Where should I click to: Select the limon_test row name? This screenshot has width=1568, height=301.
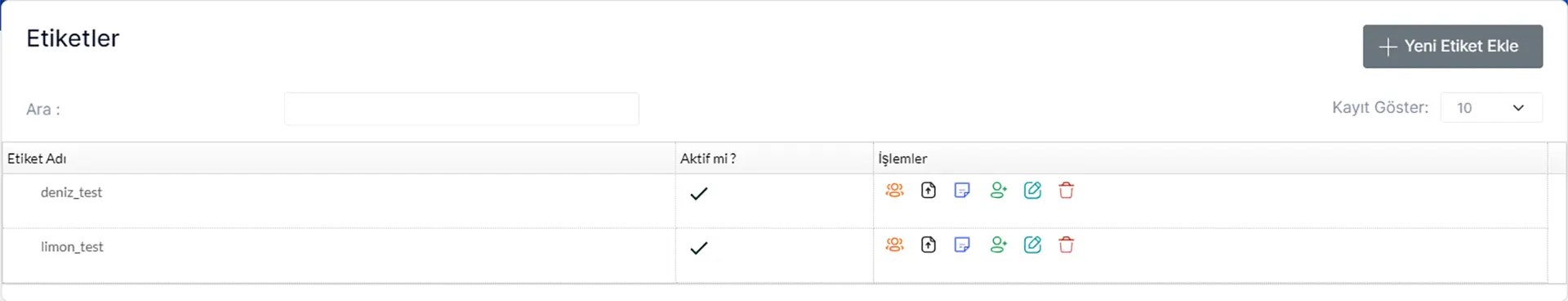click(x=72, y=247)
